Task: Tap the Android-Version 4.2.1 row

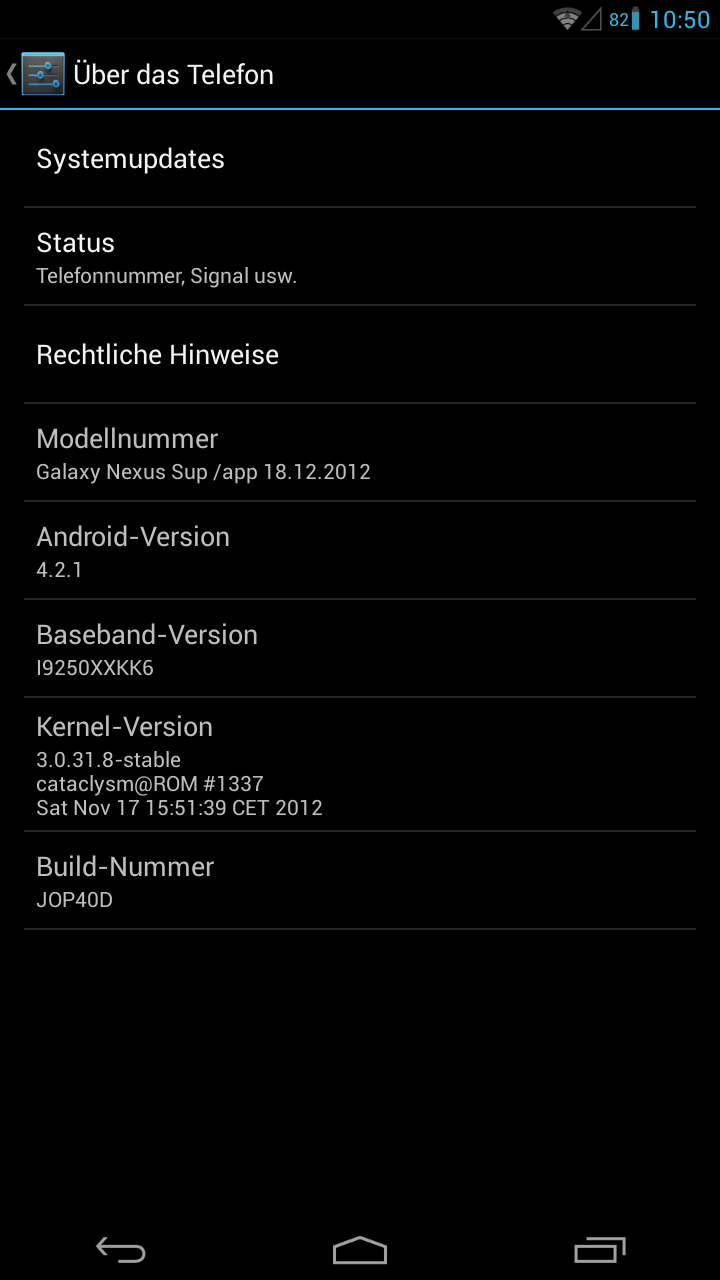Action: click(x=360, y=551)
